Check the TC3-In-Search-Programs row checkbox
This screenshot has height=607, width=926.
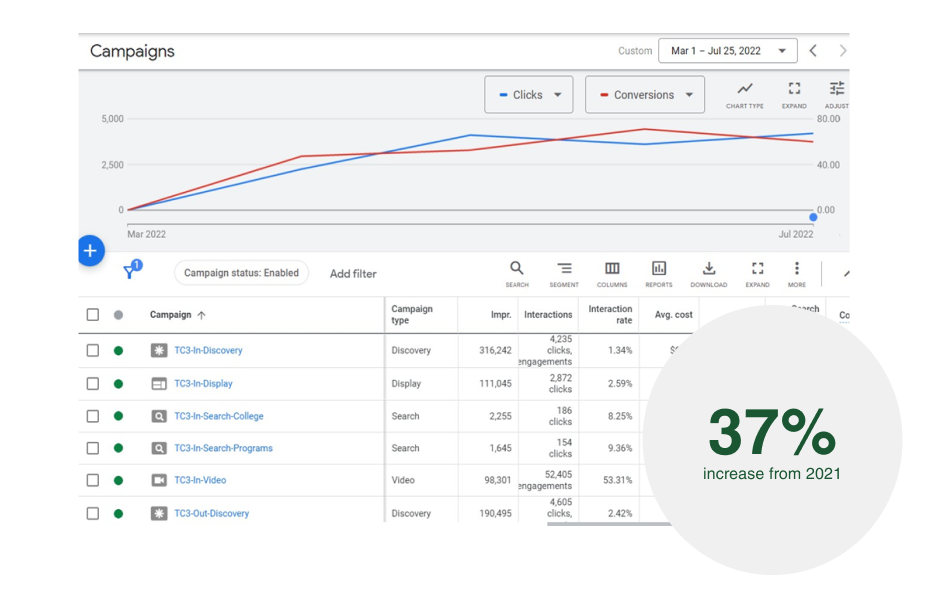(x=93, y=448)
